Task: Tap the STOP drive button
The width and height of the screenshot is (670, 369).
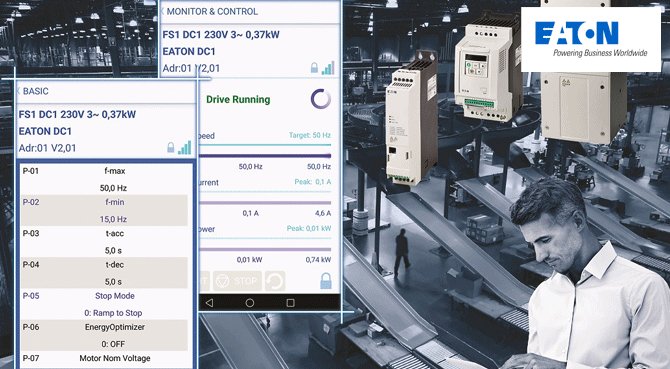Action: point(237,281)
